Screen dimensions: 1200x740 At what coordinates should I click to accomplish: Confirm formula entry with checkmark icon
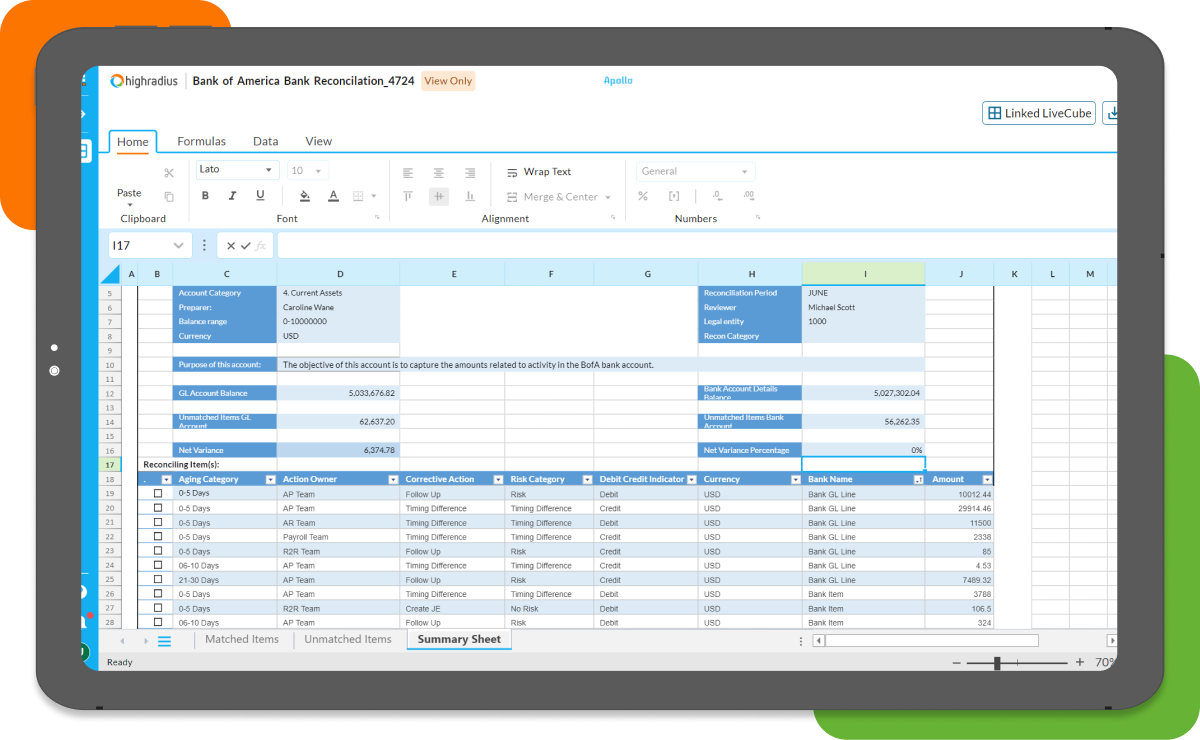(246, 245)
